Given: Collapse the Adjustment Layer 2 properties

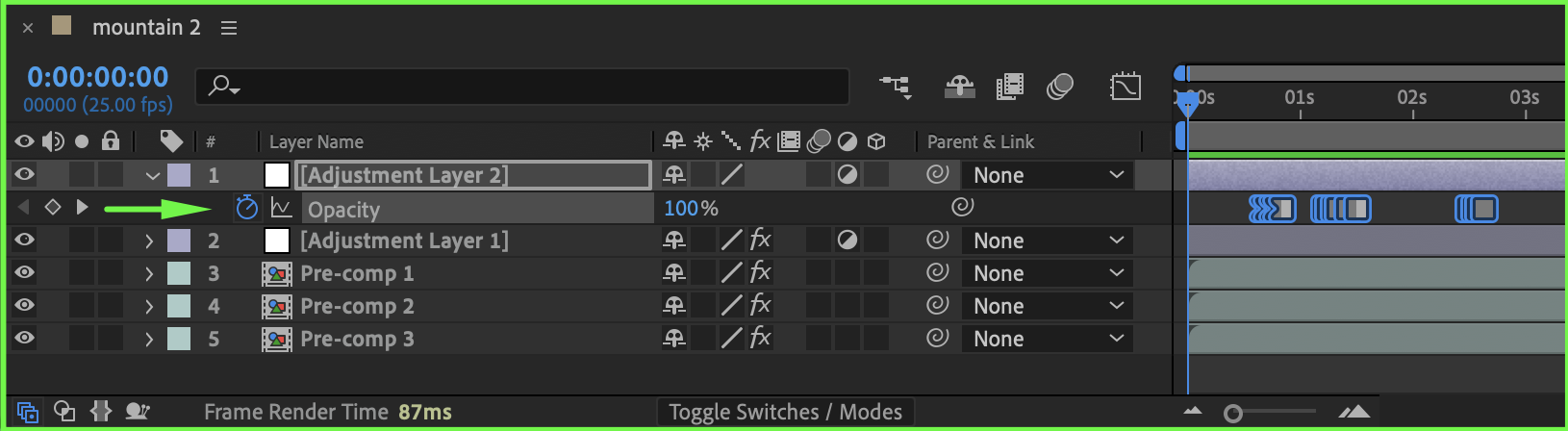Looking at the screenshot, I should click(152, 175).
